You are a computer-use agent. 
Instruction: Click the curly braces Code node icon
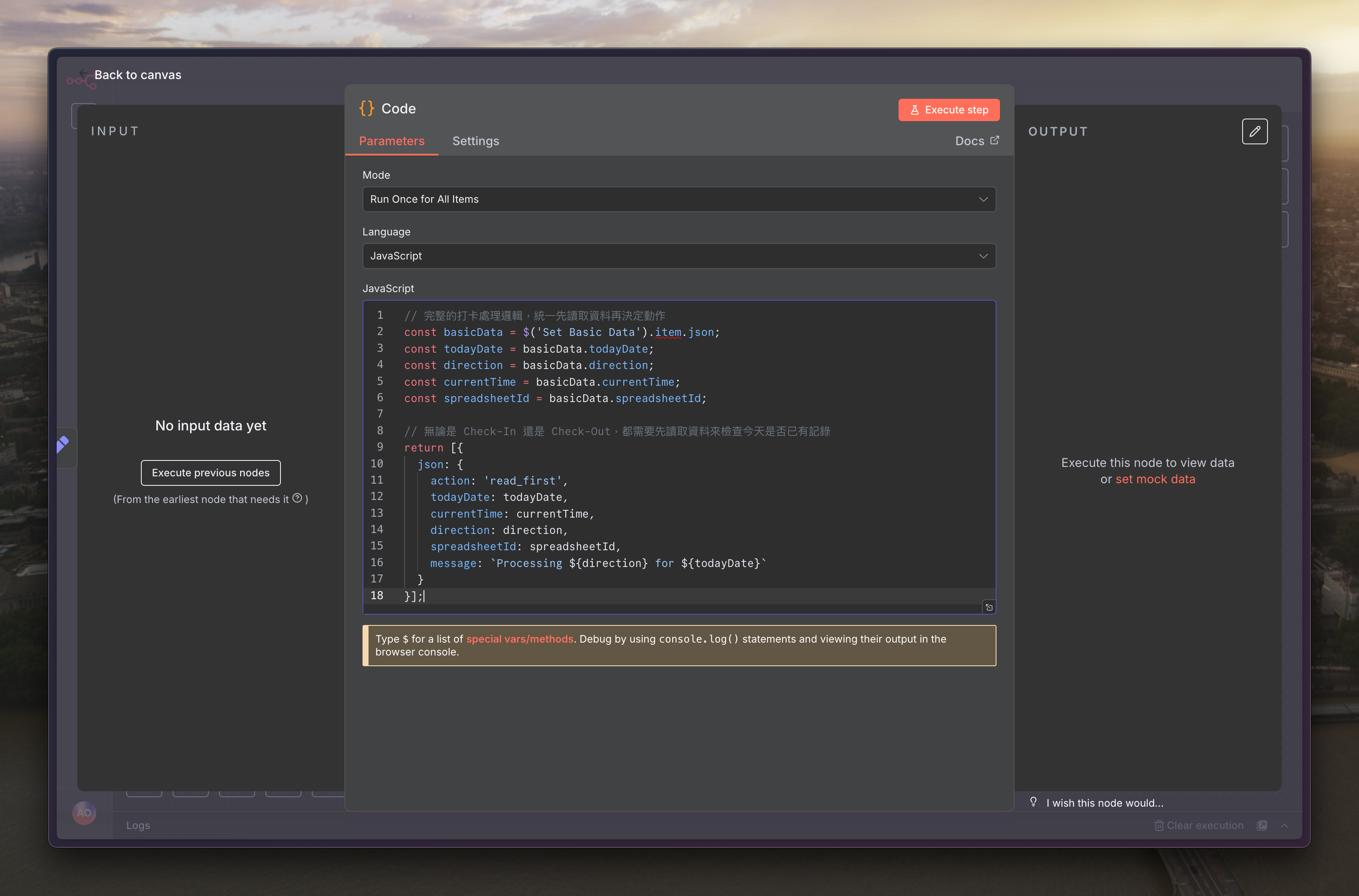pos(366,109)
